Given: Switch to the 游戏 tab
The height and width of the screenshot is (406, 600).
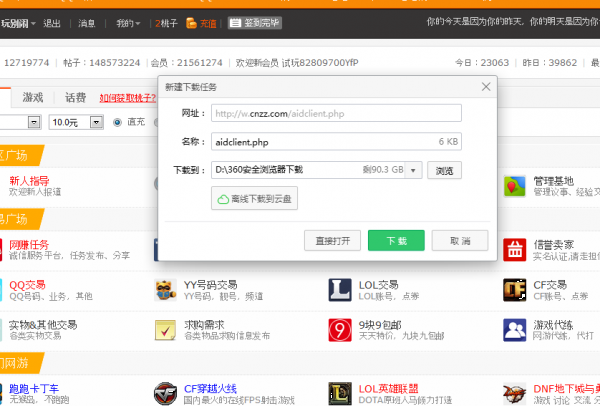Looking at the screenshot, I should (x=33, y=98).
